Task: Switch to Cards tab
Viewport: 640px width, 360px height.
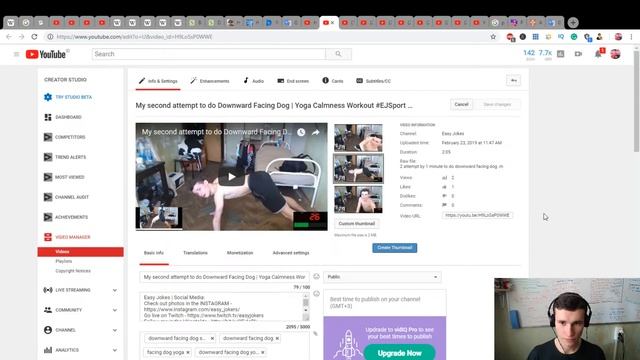Action: pos(333,81)
